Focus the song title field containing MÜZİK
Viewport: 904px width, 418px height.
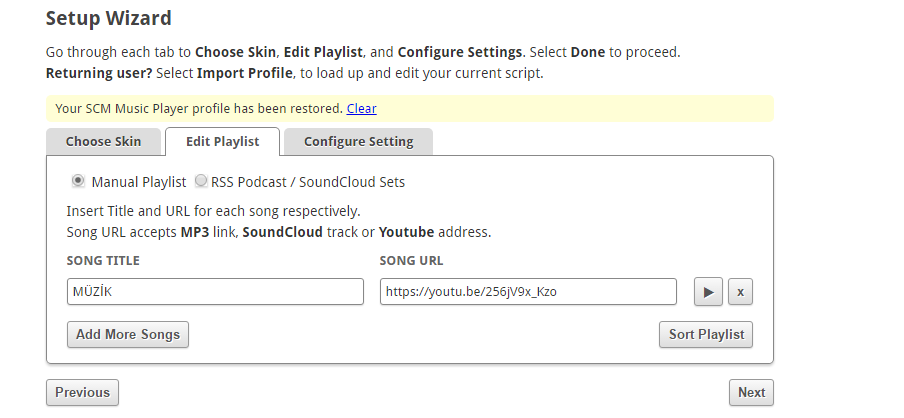tap(214, 292)
